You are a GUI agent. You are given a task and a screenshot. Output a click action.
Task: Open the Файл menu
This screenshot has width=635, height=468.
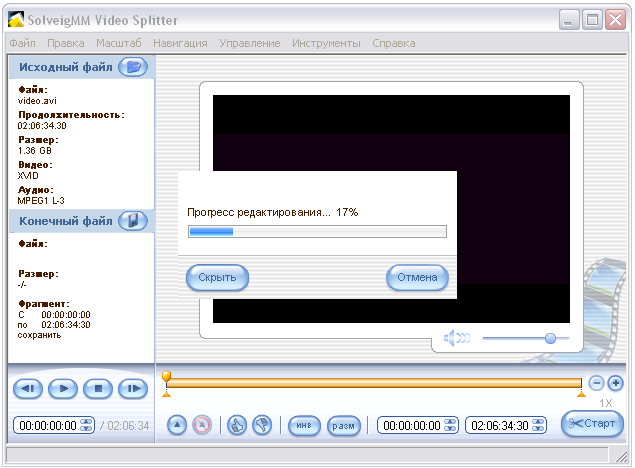[22, 43]
